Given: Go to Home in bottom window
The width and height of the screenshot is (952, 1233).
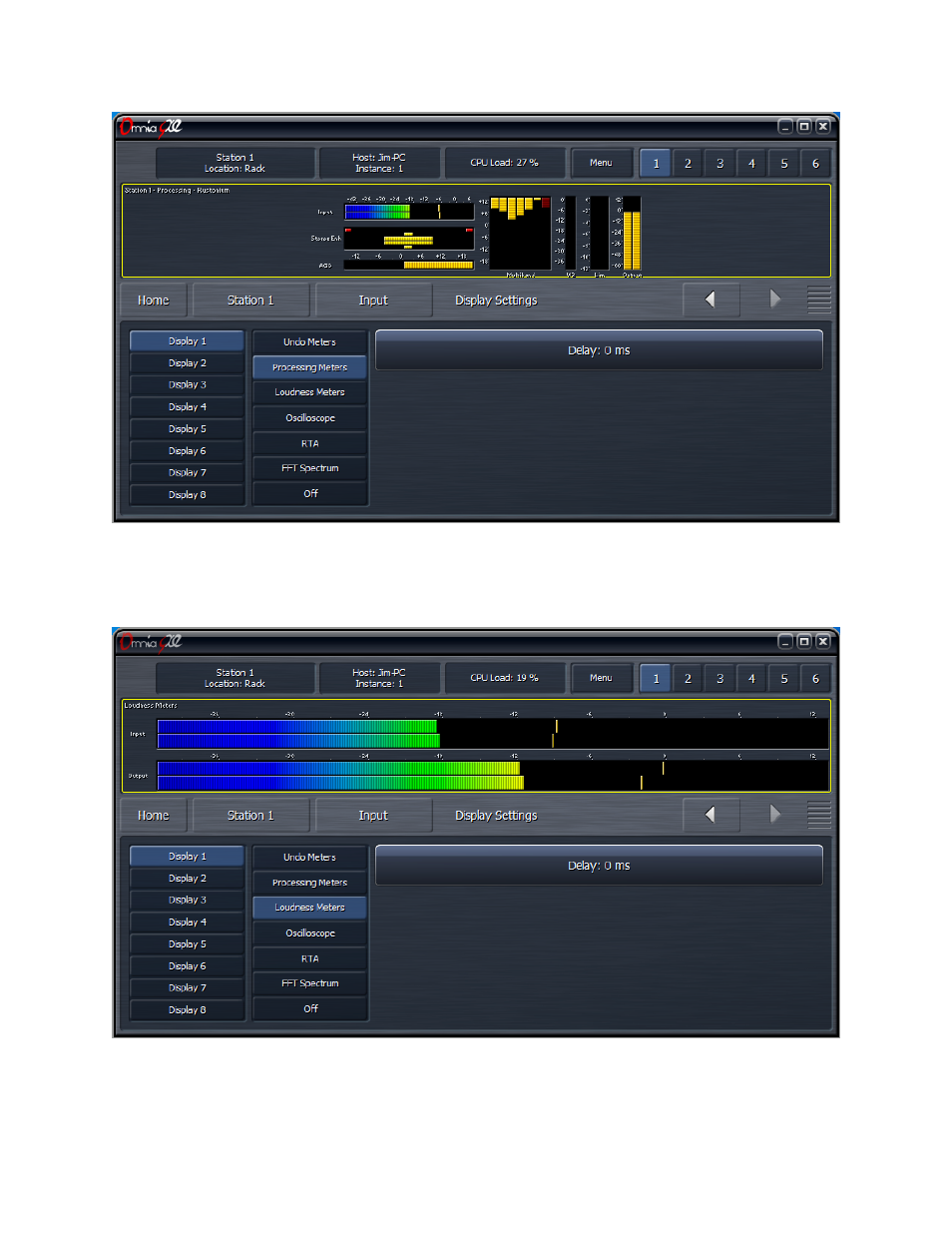Looking at the screenshot, I should tap(154, 816).
